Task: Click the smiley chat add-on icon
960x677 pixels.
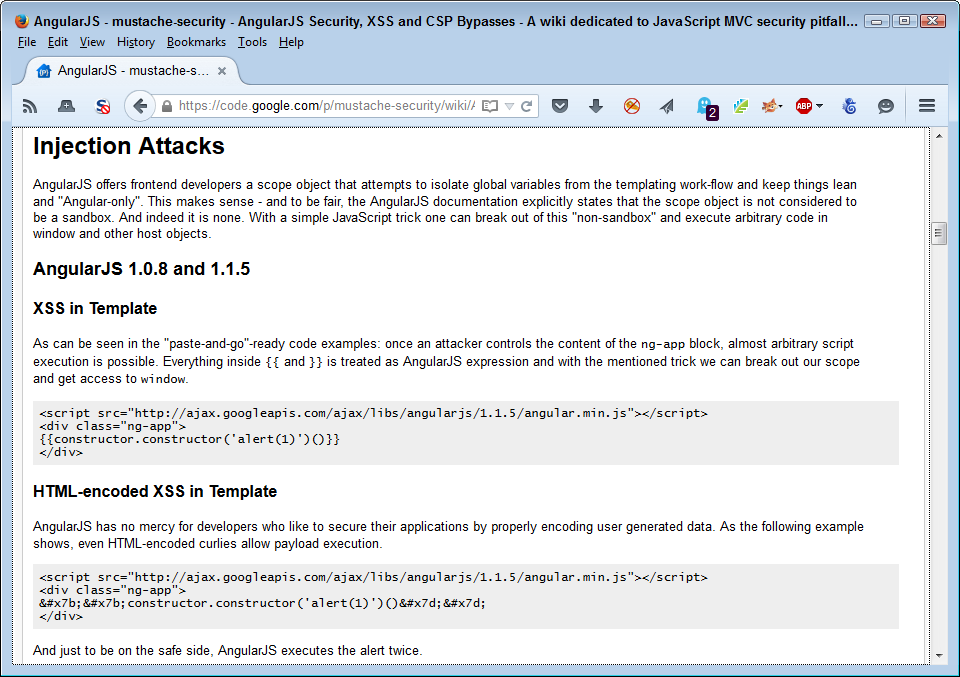Action: pos(885,105)
